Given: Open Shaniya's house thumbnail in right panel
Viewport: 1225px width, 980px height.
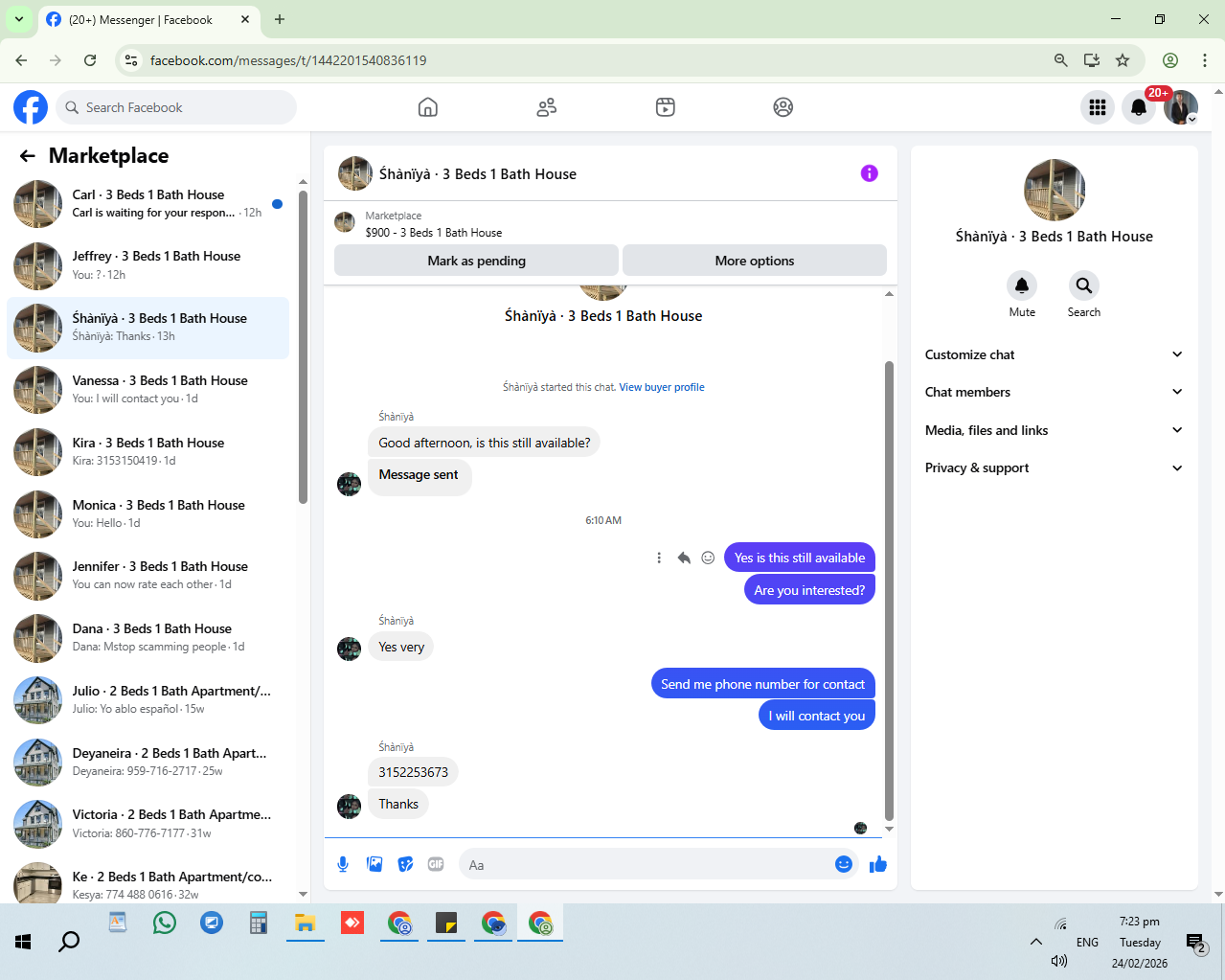Looking at the screenshot, I should (x=1055, y=191).
